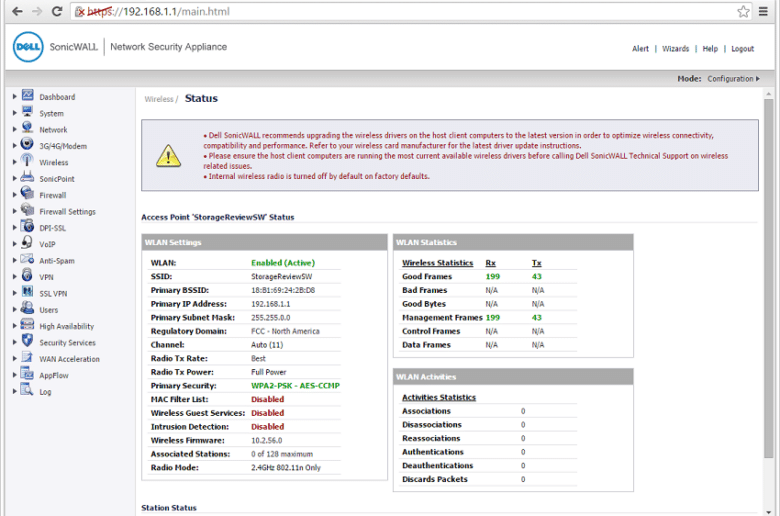Expand the VPN tree arrow

pos(14,277)
